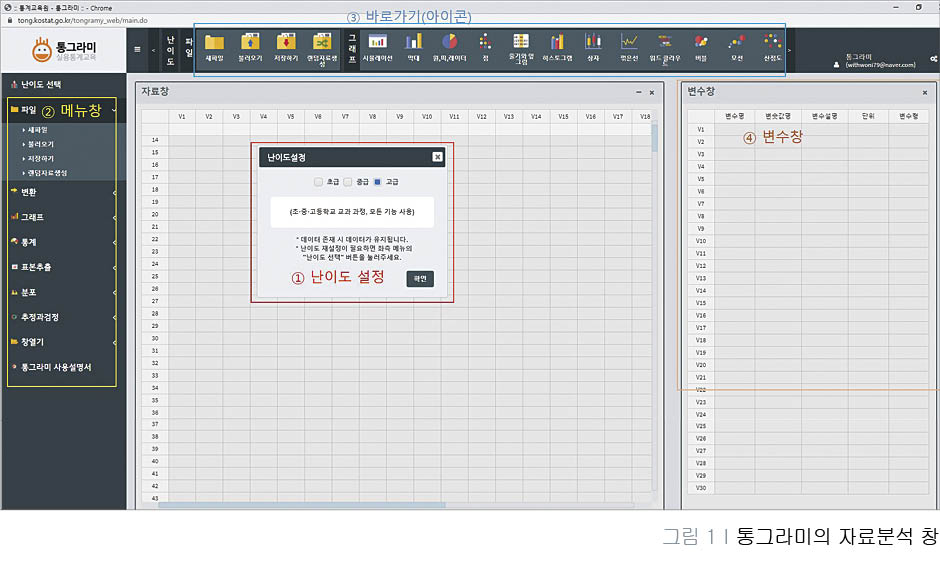Image resolution: width=940 pixels, height=563 pixels.
Task: Select the 상자 (box plot) icon
Action: [593, 41]
